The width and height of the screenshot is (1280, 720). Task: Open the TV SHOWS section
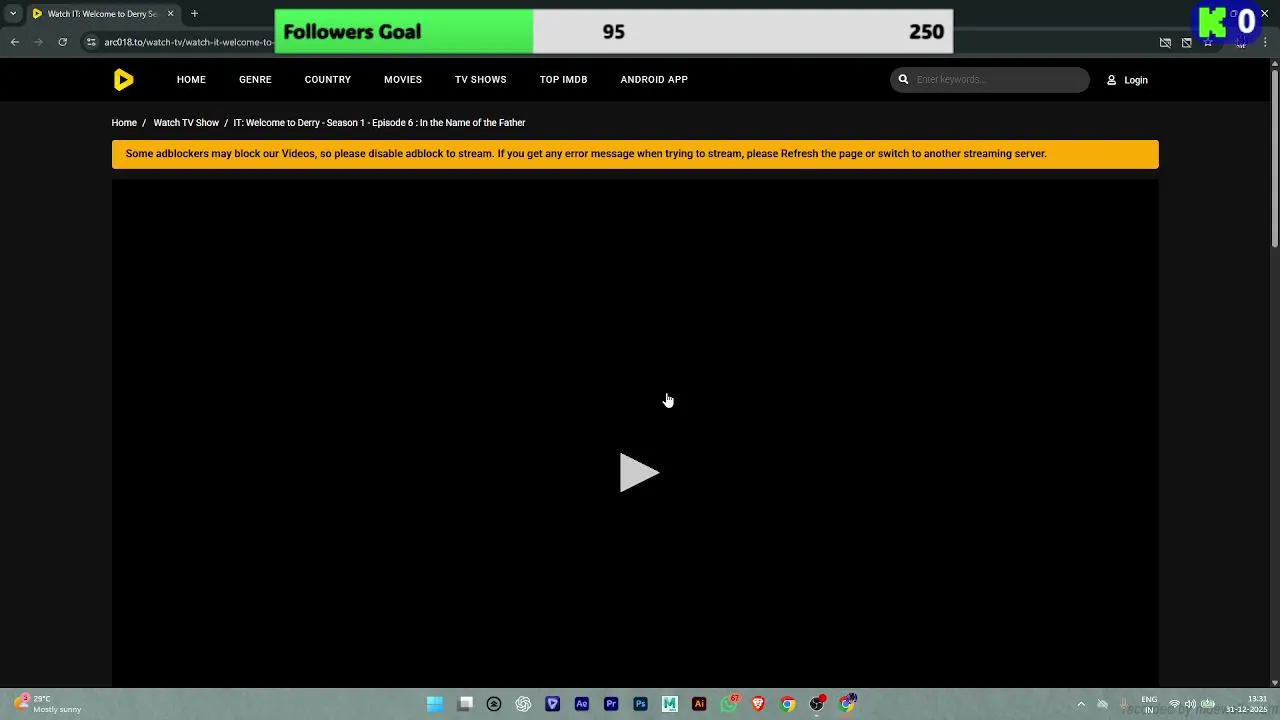coord(480,80)
